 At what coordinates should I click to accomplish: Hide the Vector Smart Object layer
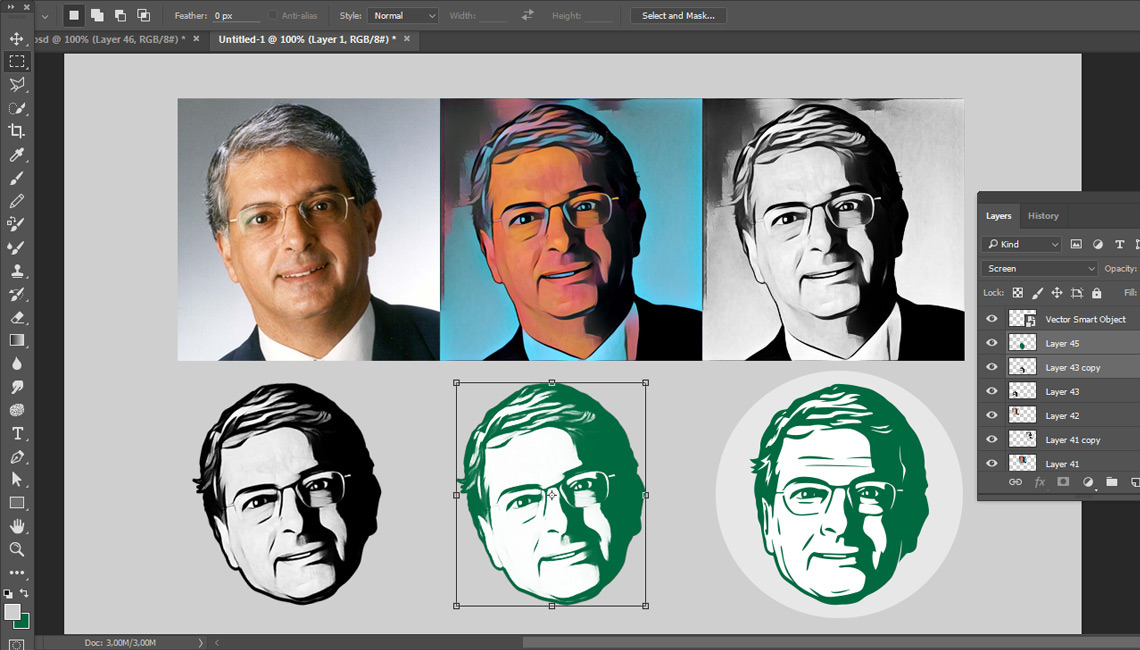pyautogui.click(x=992, y=319)
